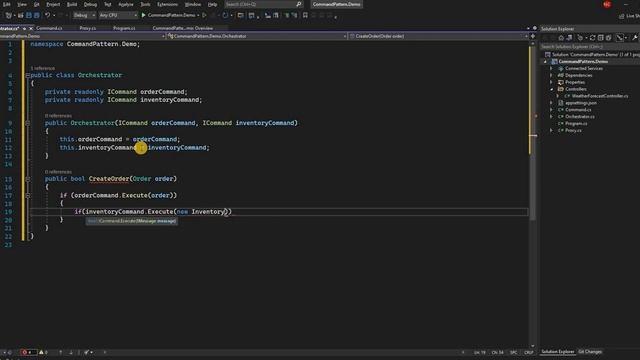Click Start Without Debugging outline play icon

(x=204, y=16)
